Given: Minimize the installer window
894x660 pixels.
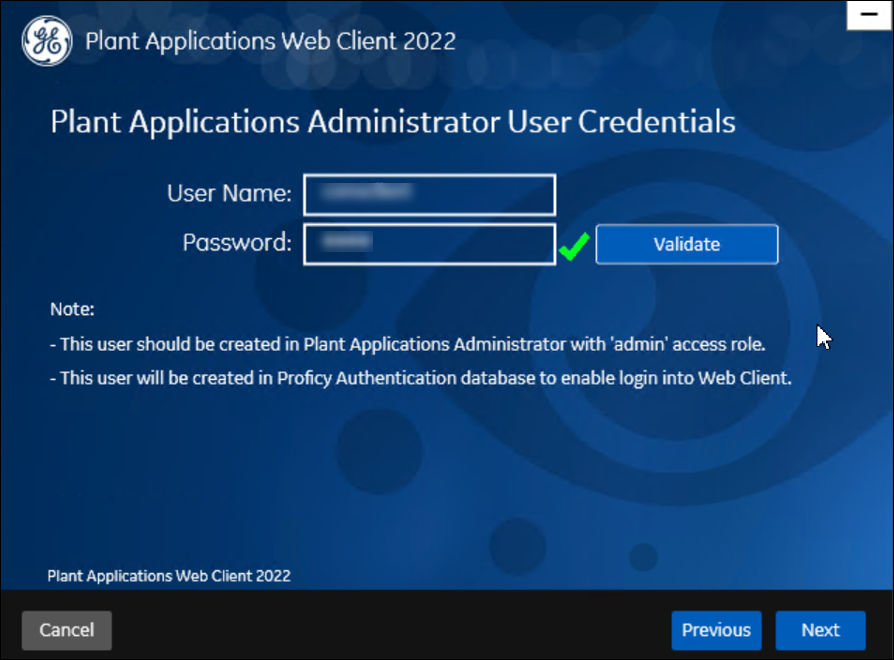Looking at the screenshot, I should pos(869,15).
